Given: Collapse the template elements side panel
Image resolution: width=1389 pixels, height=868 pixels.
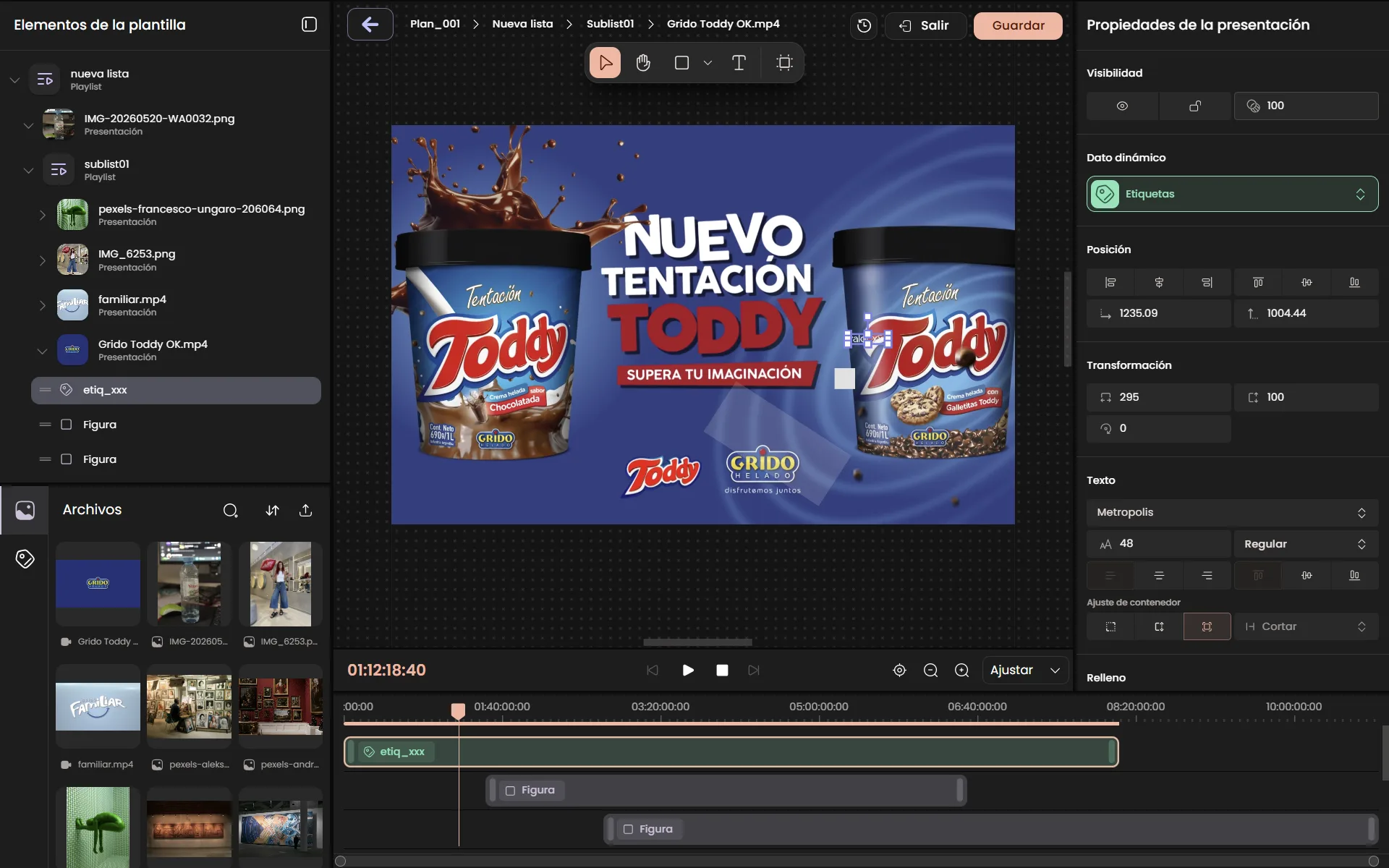Looking at the screenshot, I should pos(309,25).
